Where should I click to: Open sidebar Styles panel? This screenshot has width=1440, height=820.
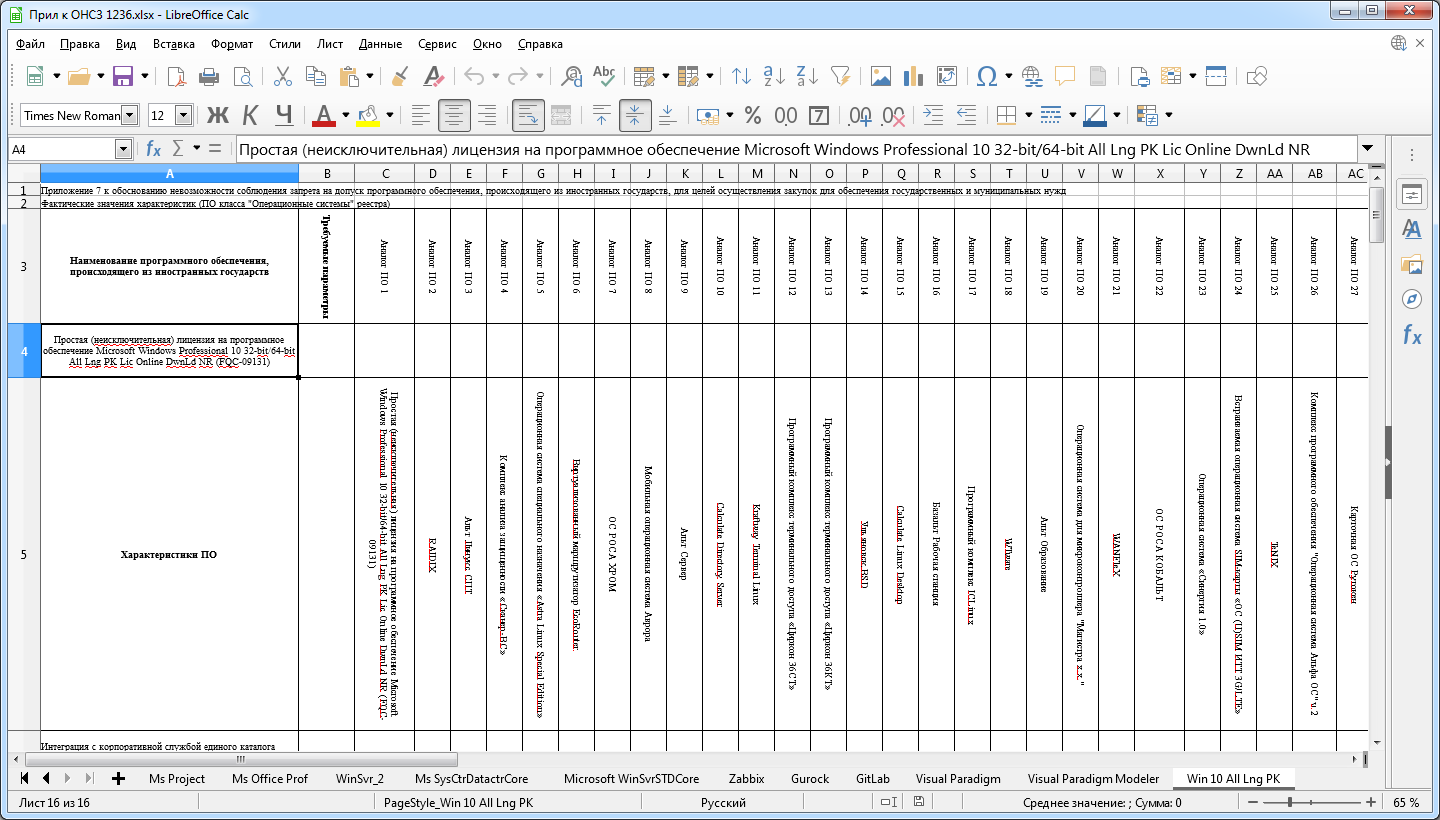coord(1412,229)
